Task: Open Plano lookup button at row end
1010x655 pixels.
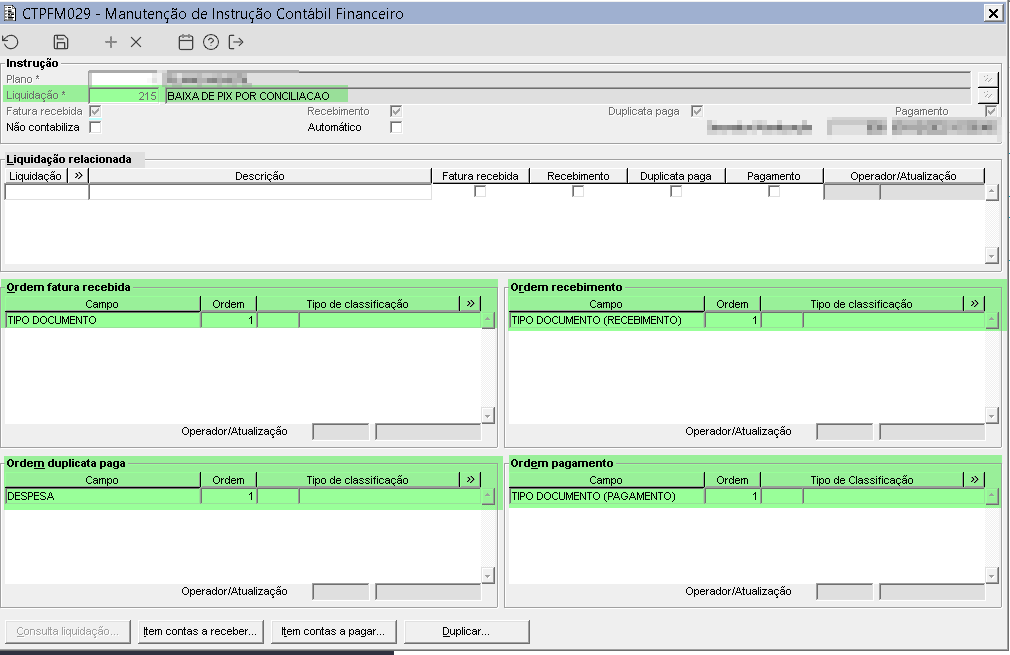Action: tap(987, 79)
